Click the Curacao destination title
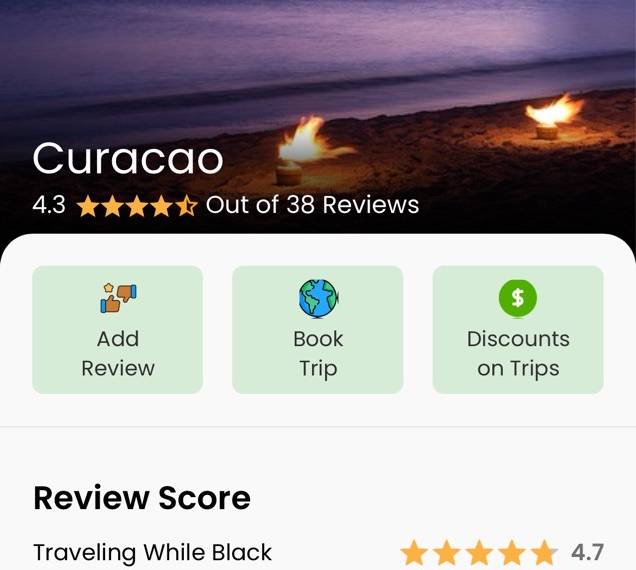The width and height of the screenshot is (636, 570). coord(128,158)
